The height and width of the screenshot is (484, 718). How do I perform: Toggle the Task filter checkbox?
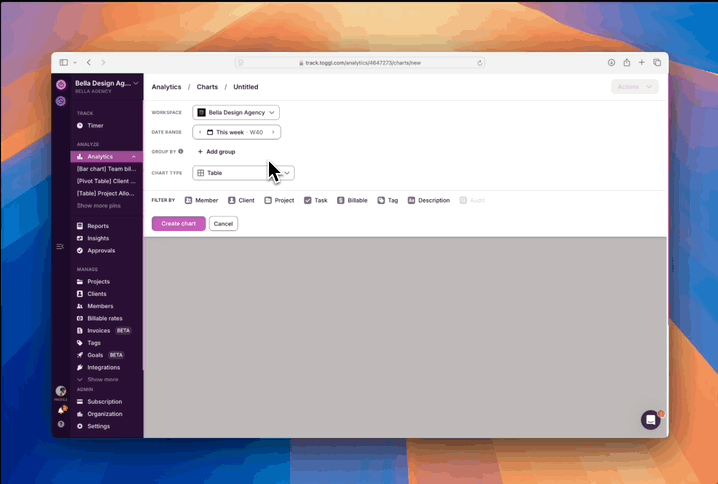click(308, 200)
